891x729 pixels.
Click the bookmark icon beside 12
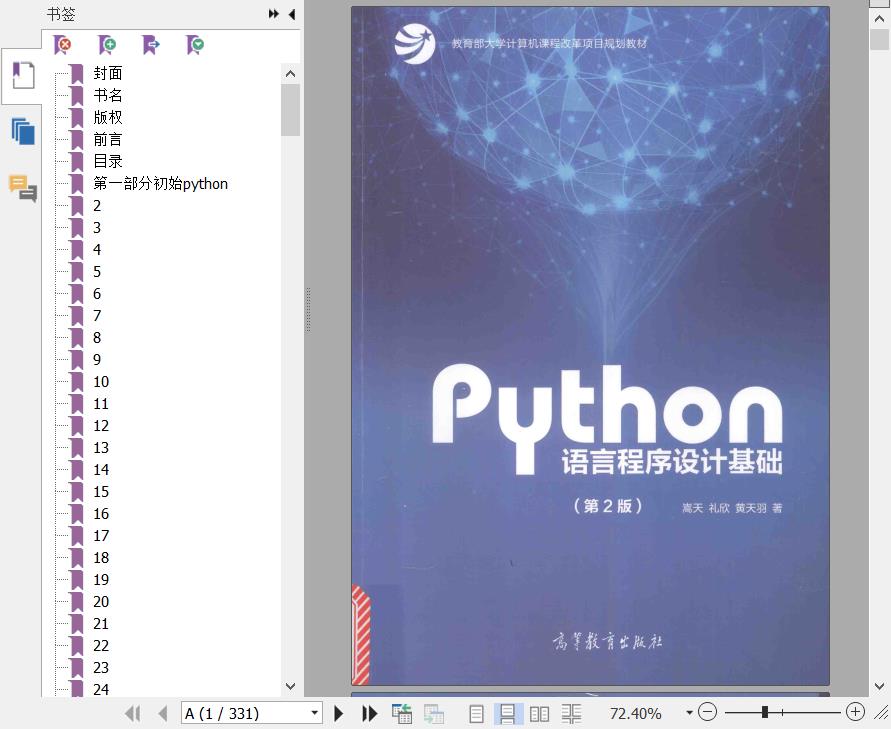tap(76, 426)
